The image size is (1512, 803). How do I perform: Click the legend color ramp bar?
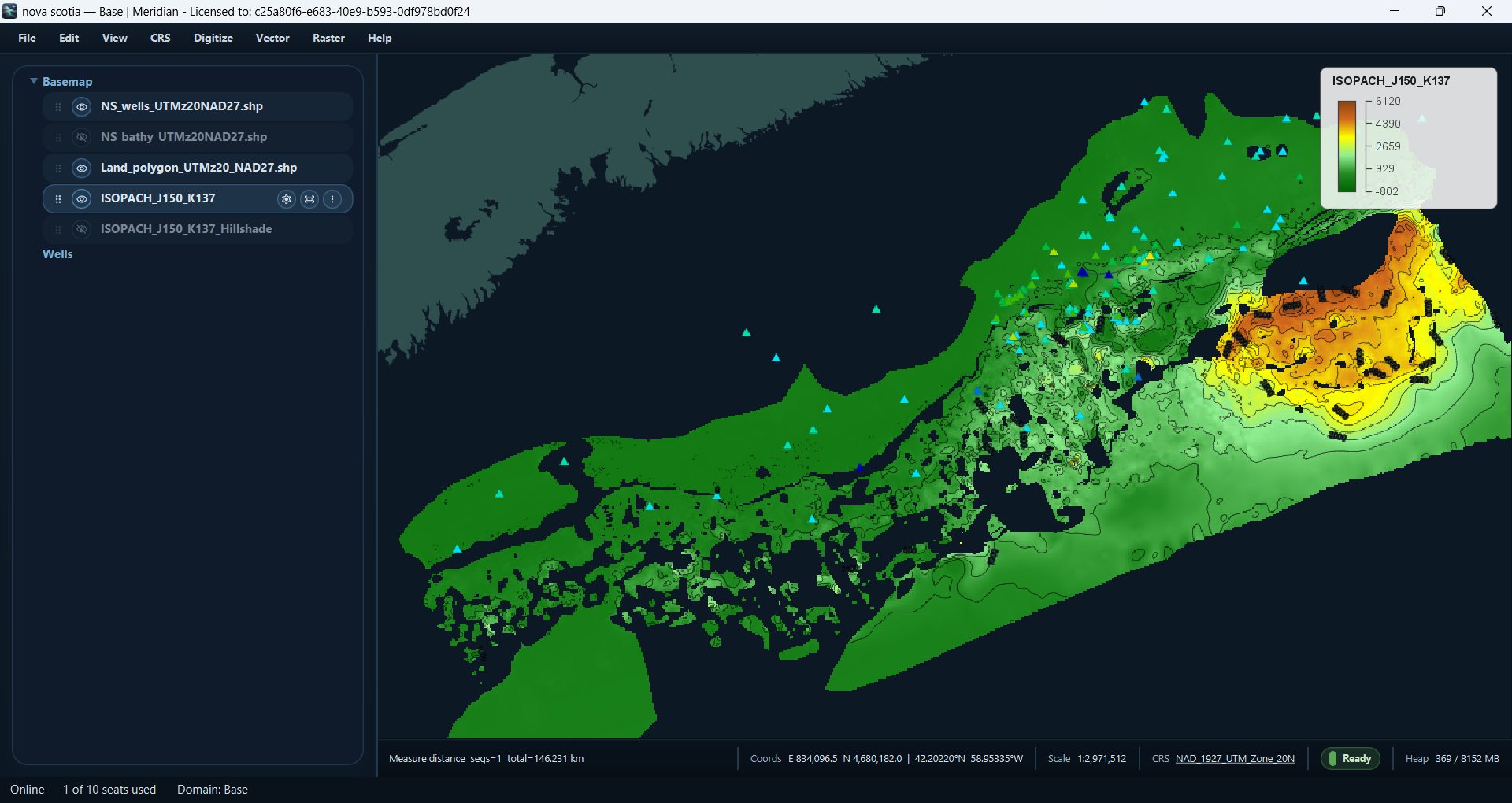tap(1347, 146)
